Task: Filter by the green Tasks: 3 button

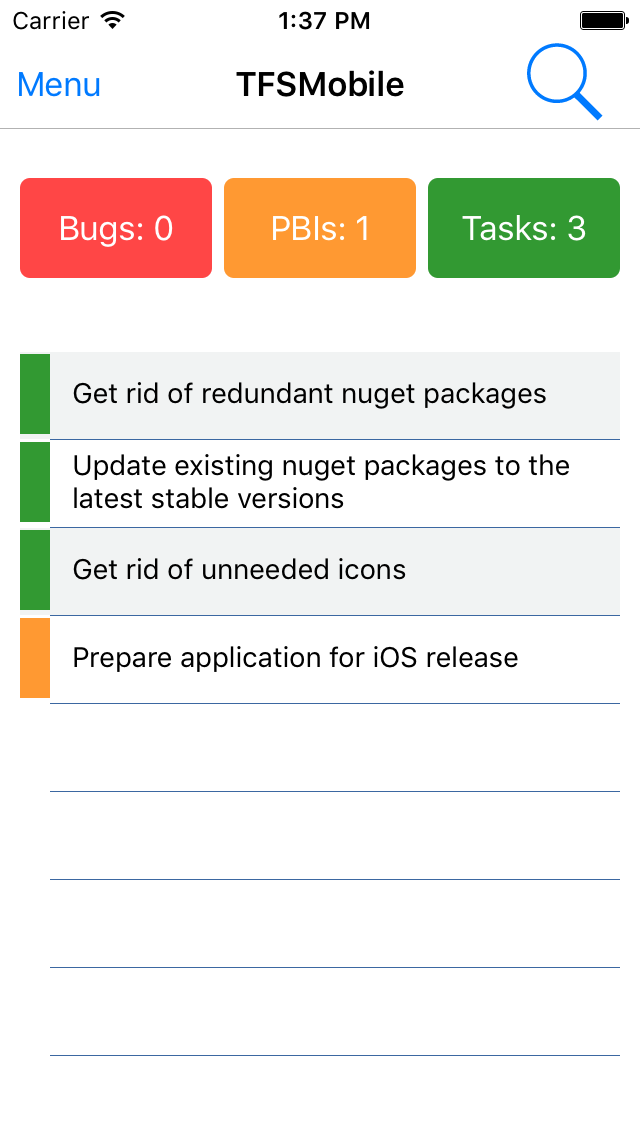Action: [x=524, y=228]
